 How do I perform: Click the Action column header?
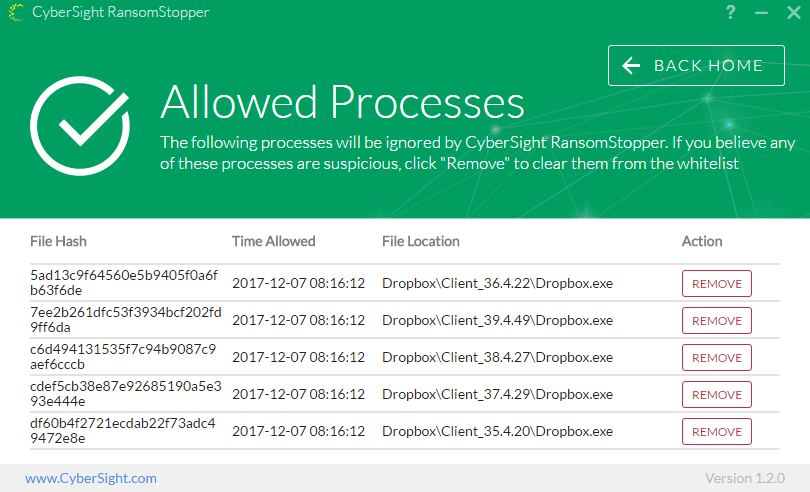701,241
